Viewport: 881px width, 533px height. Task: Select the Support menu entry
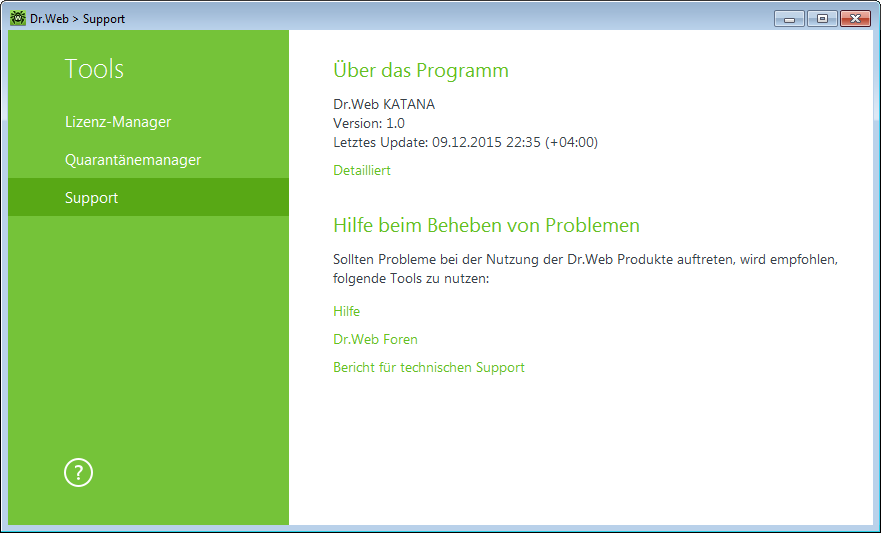(148, 197)
